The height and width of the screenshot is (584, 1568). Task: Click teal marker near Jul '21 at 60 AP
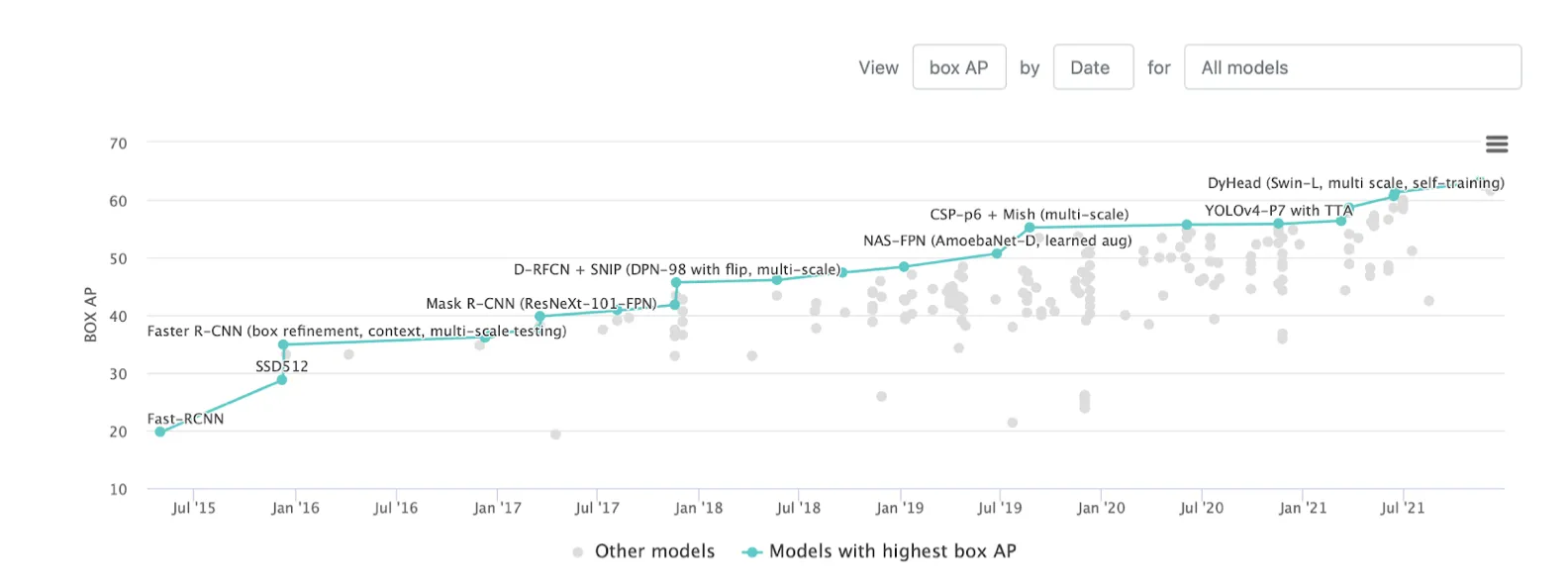(1394, 196)
